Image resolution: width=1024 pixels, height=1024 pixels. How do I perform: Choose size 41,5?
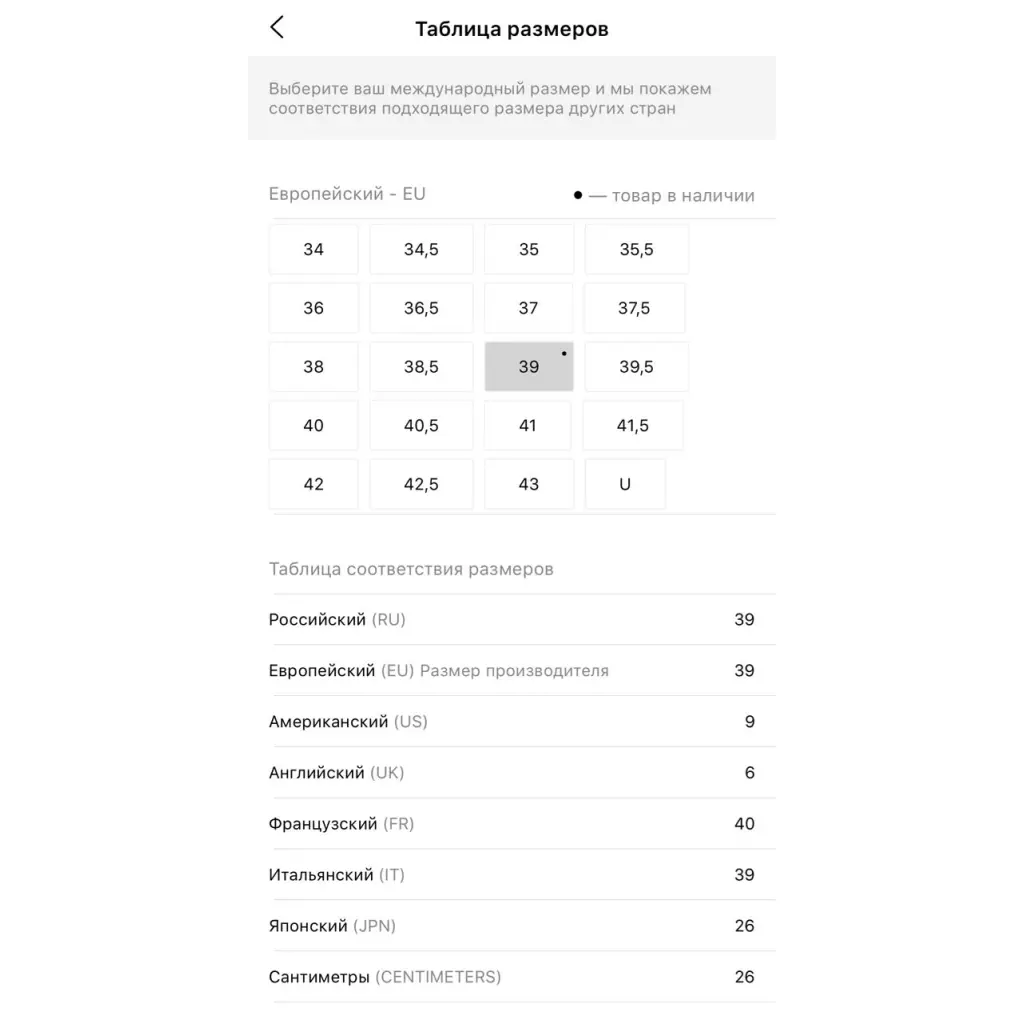[x=633, y=426]
